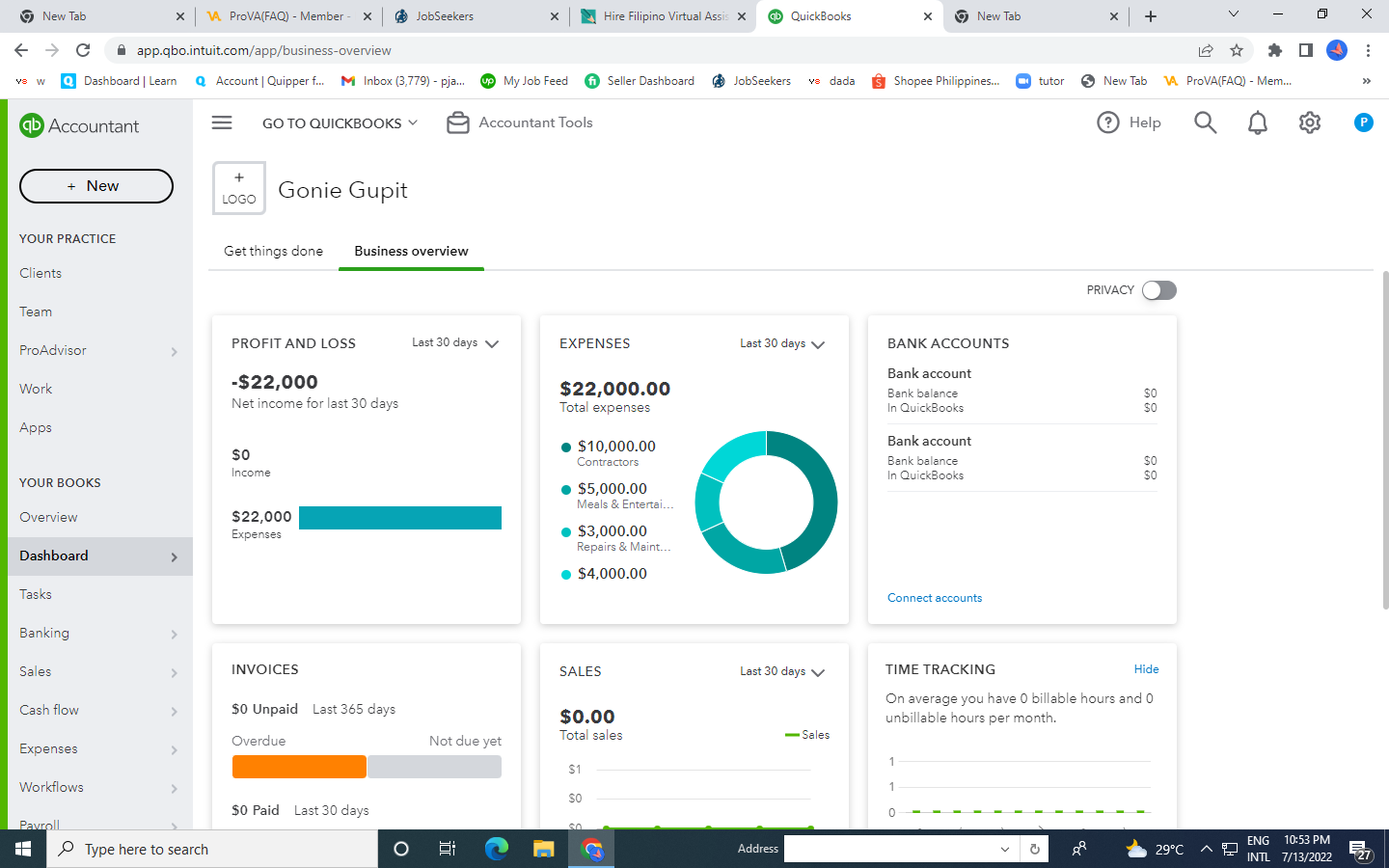Open Team in the sidebar
The image size is (1389, 868).
36,312
